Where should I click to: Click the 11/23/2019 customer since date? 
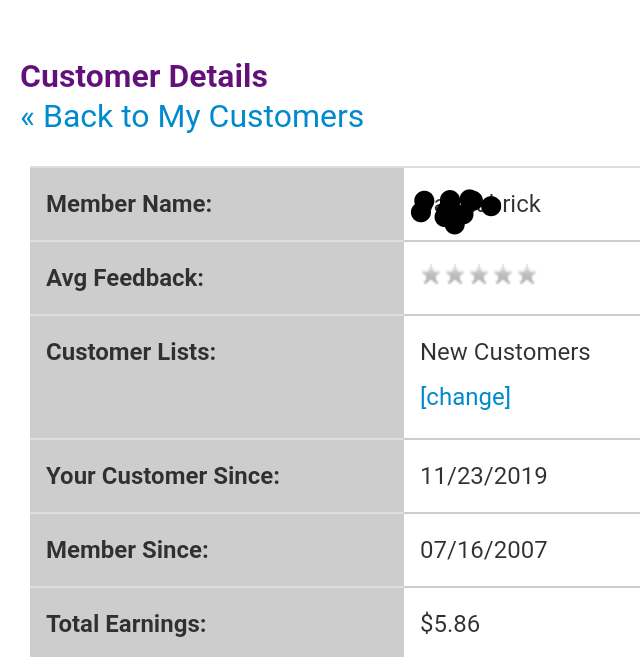tap(484, 476)
